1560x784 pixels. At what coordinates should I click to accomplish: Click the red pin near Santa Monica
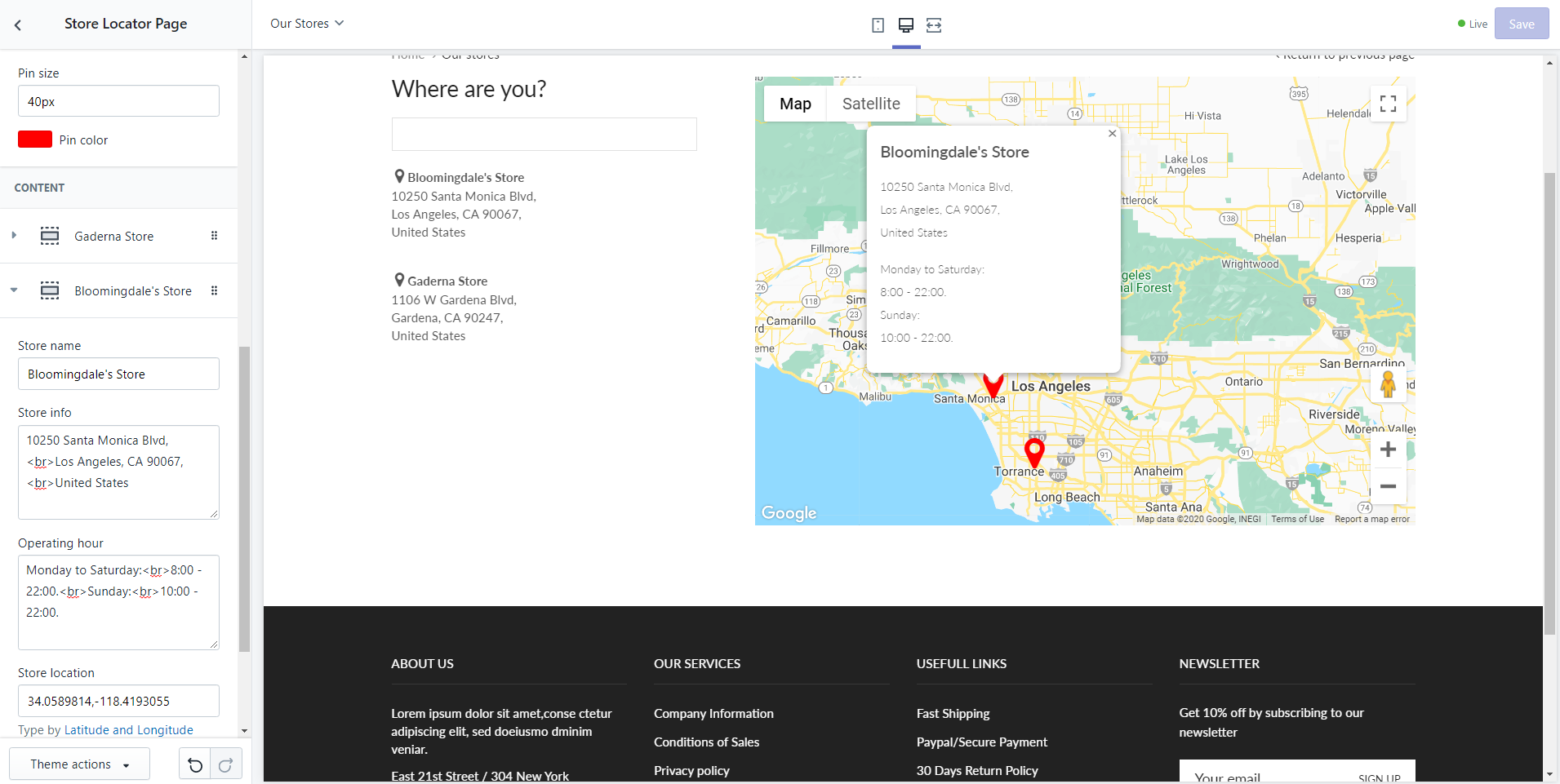(993, 385)
